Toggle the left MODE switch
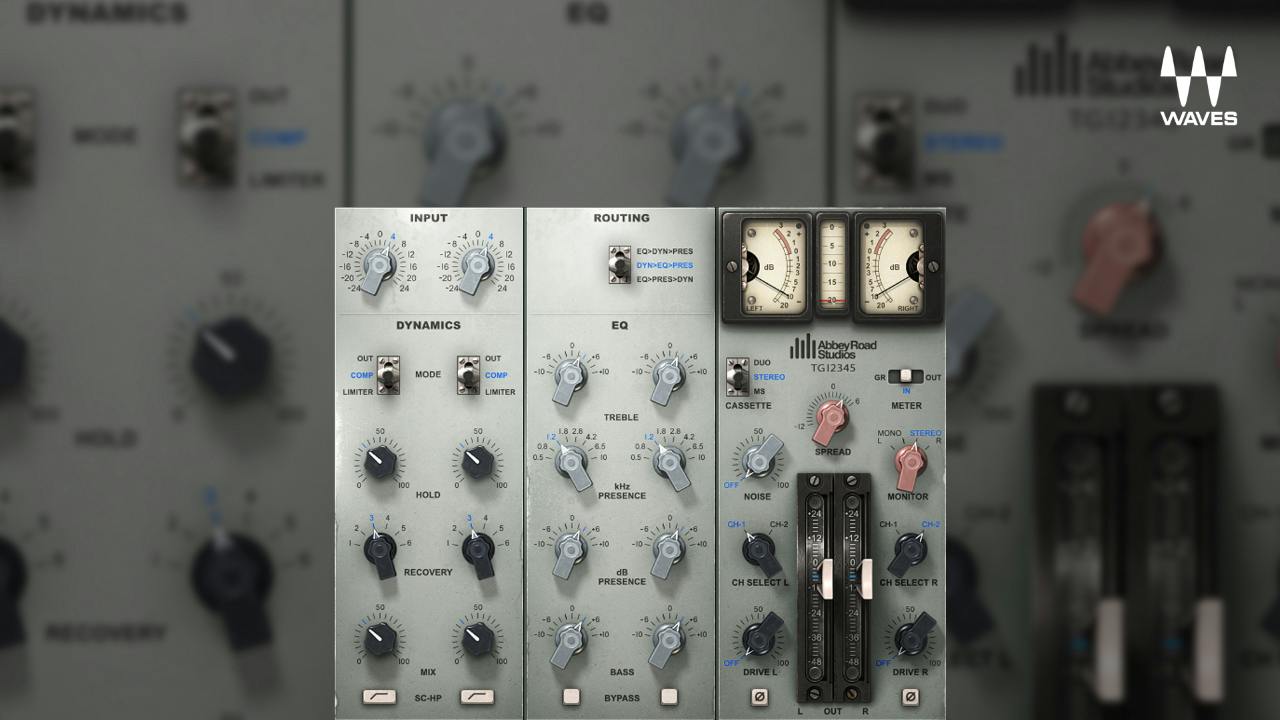This screenshot has height=720, width=1280. [x=388, y=375]
